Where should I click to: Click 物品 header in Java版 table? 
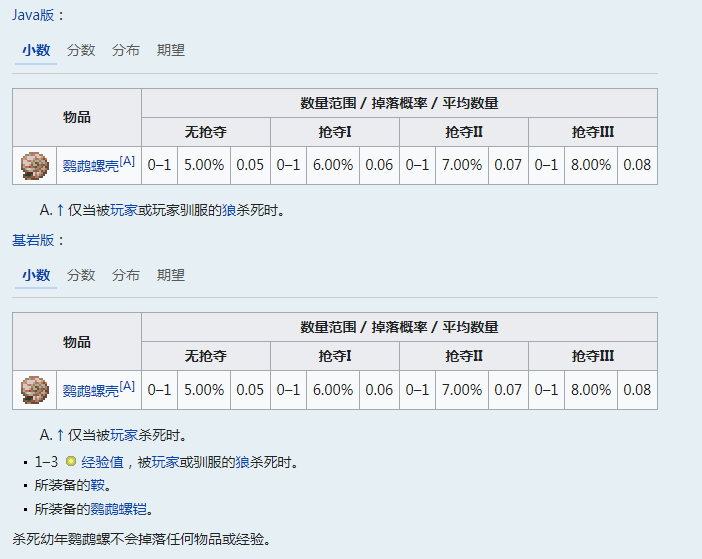77,117
